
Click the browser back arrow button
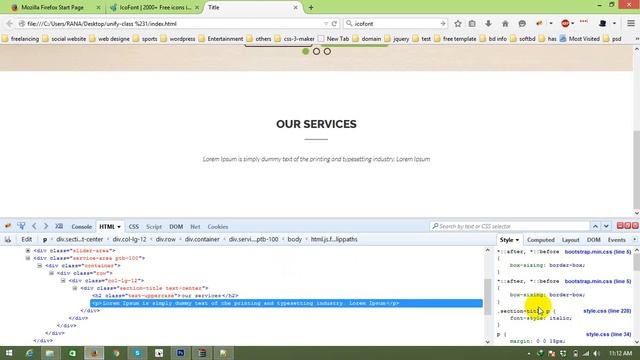click(9, 24)
